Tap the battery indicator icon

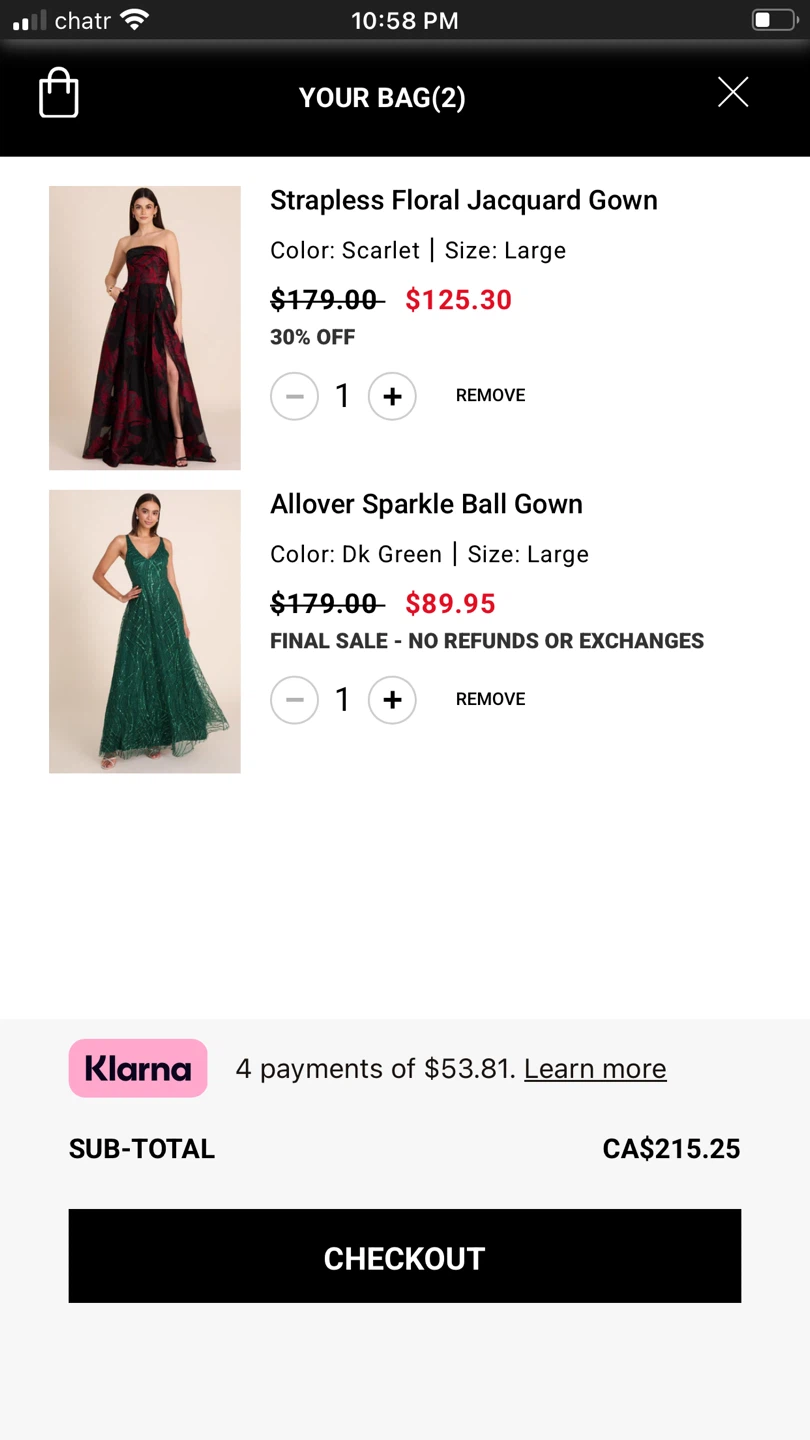774,20
